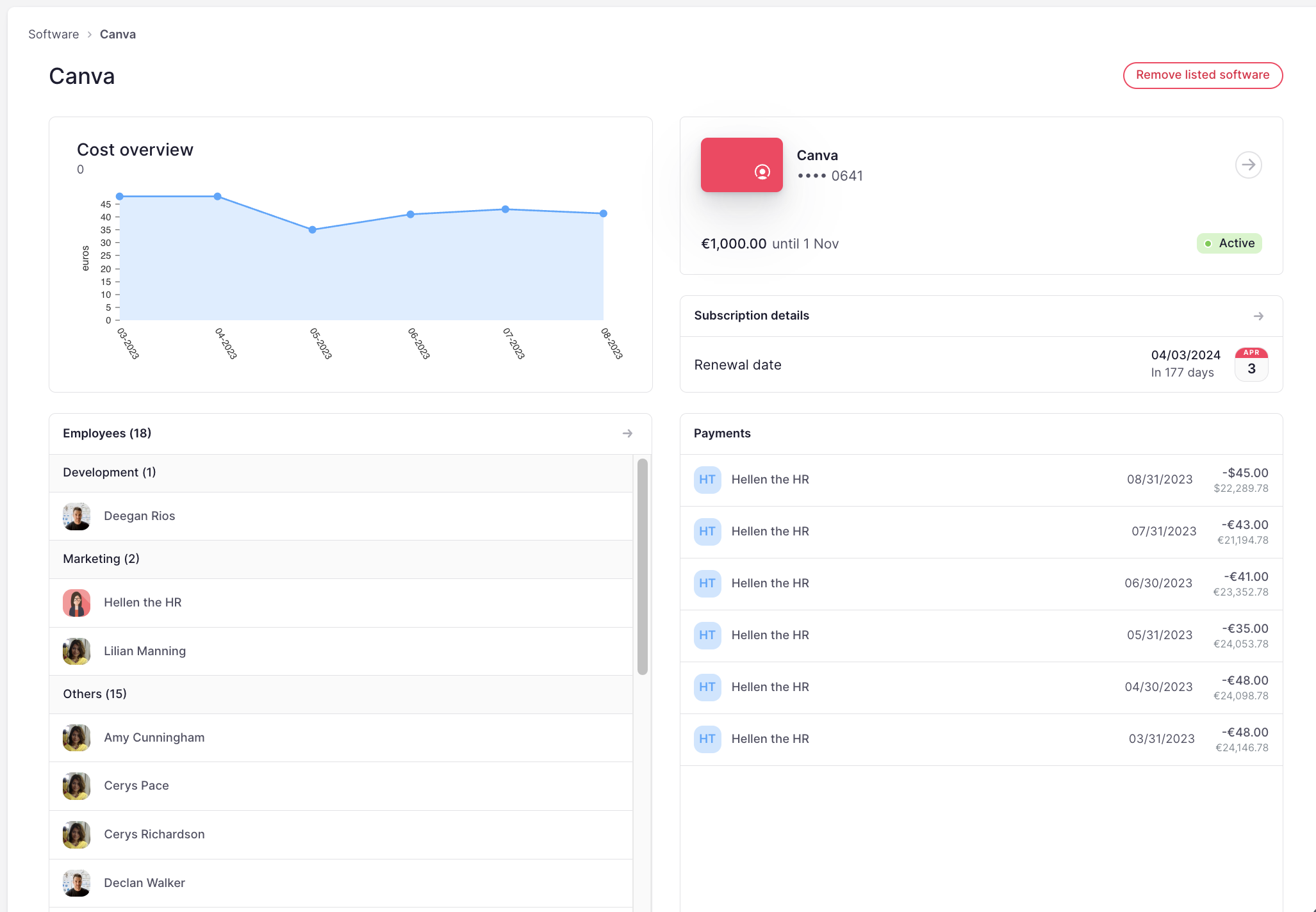Screen dimensions: 1316x912
Task: Open the full Employees list via the arrow
Action: 627,433
